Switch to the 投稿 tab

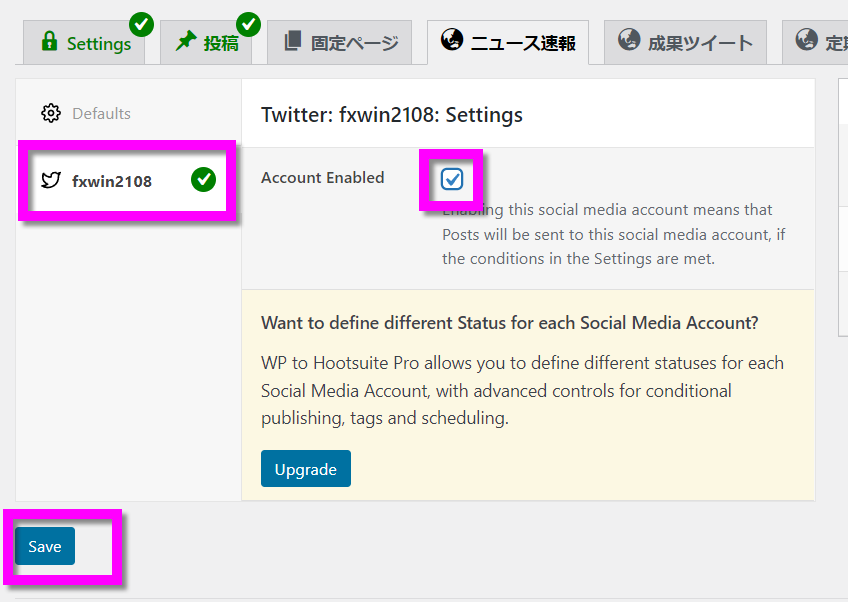(206, 42)
